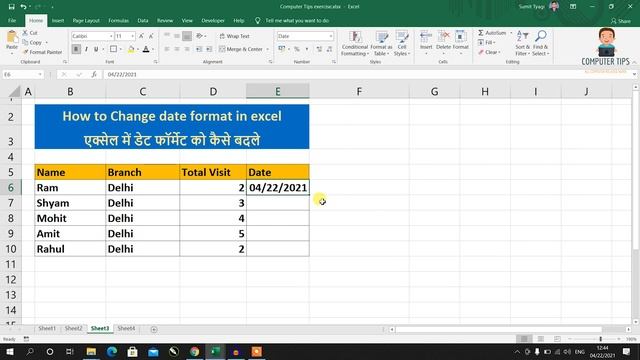640x360 pixels.
Task: Toggle Wrap Text
Action: click(234, 36)
